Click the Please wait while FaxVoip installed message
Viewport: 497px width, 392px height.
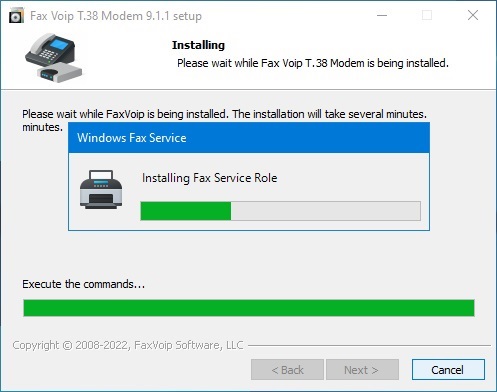(x=224, y=120)
